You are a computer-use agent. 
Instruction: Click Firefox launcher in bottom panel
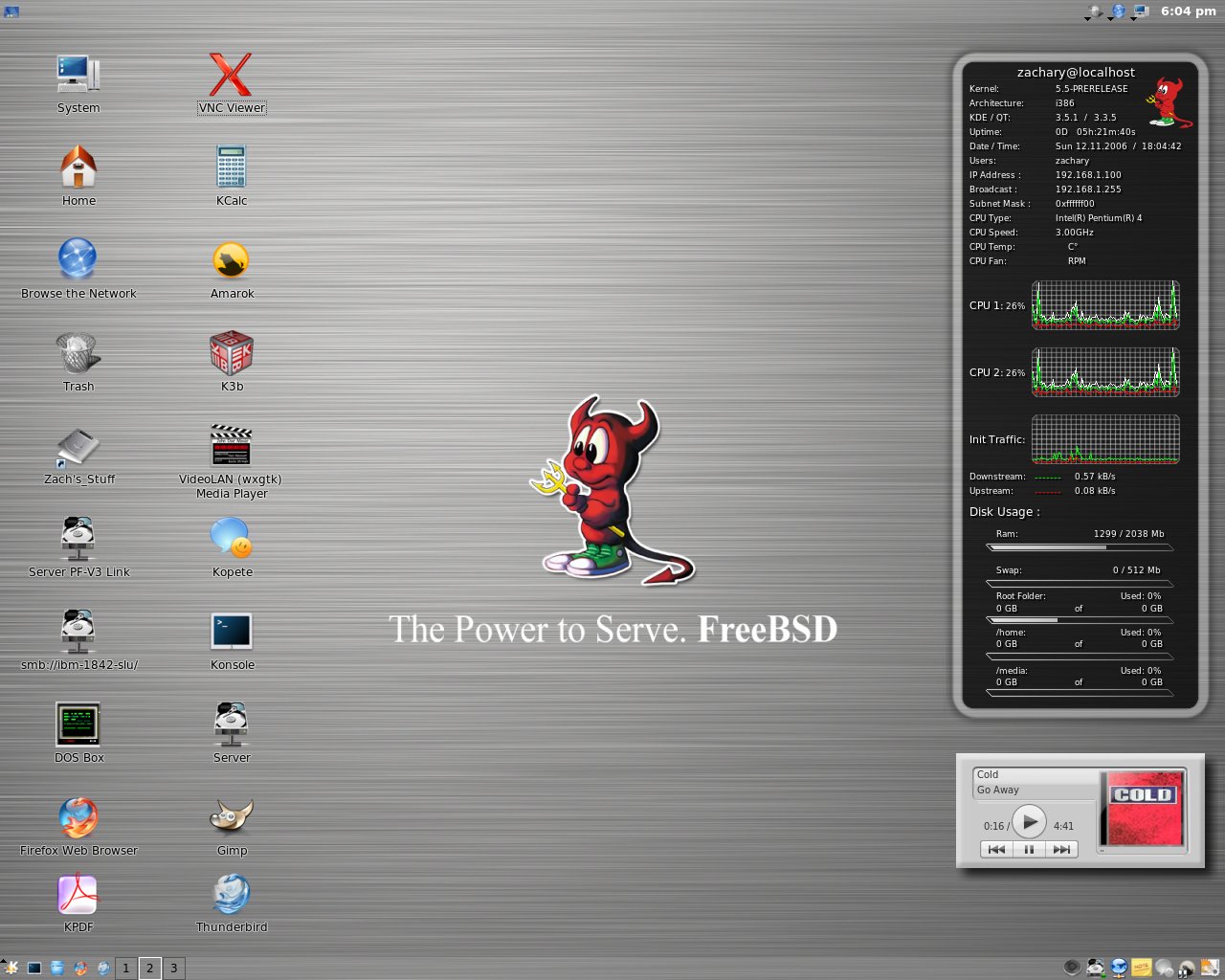[x=80, y=968]
